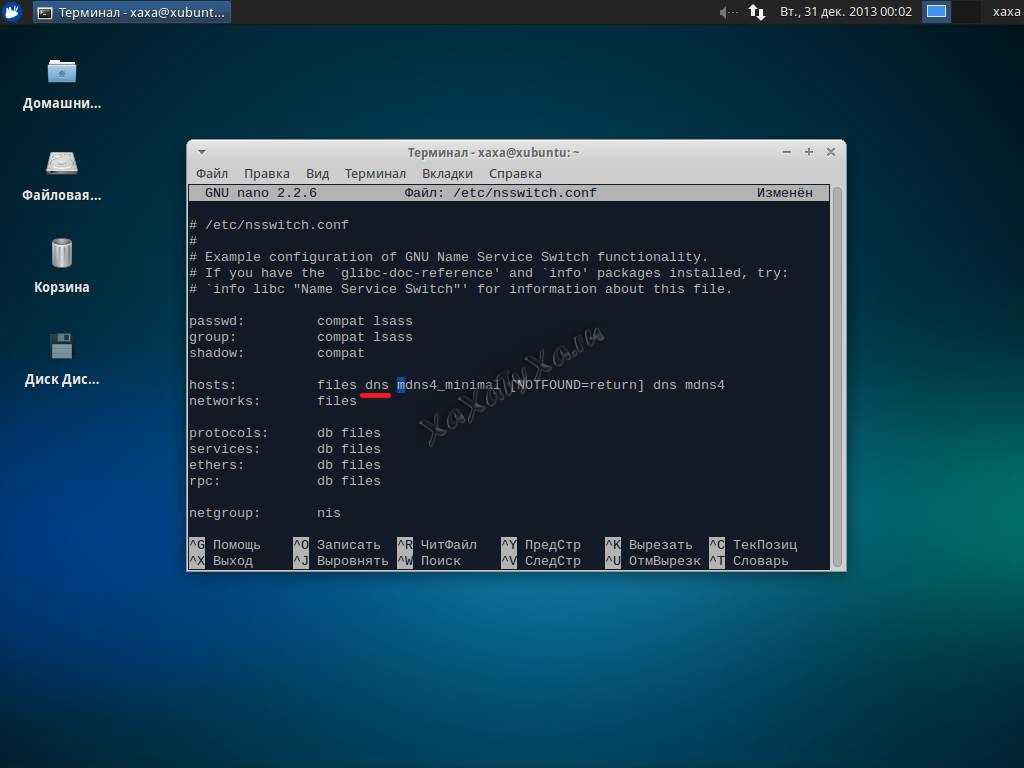The width and height of the screenshot is (1024, 768).
Task: Switch to the second empty workspace
Action: pyautogui.click(x=965, y=12)
